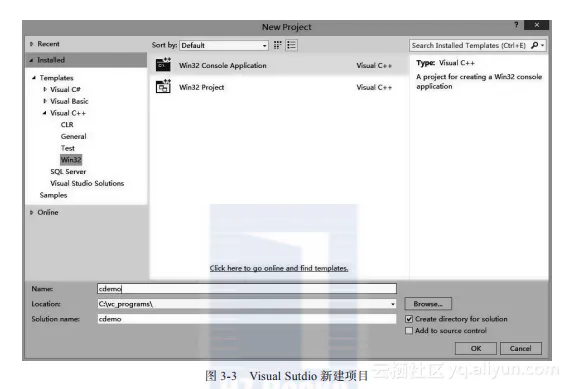Switch to list view layout
The image size is (570, 389).
[292, 45]
